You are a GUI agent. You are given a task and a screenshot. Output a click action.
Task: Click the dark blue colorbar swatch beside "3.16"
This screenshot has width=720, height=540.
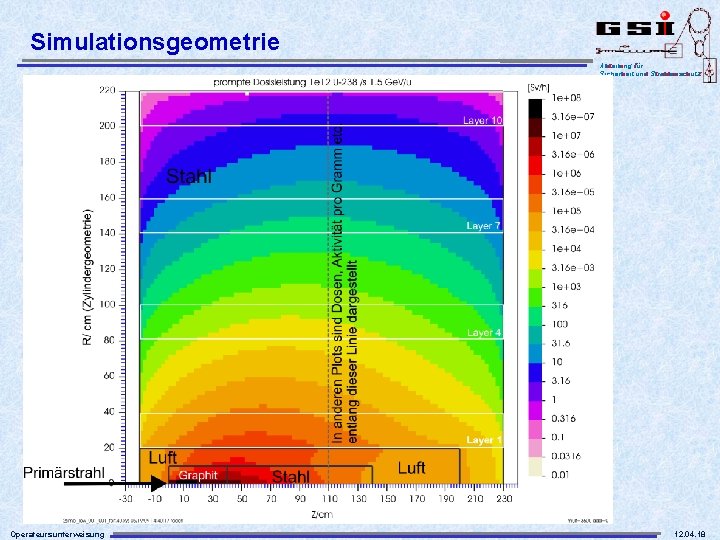pos(535,372)
